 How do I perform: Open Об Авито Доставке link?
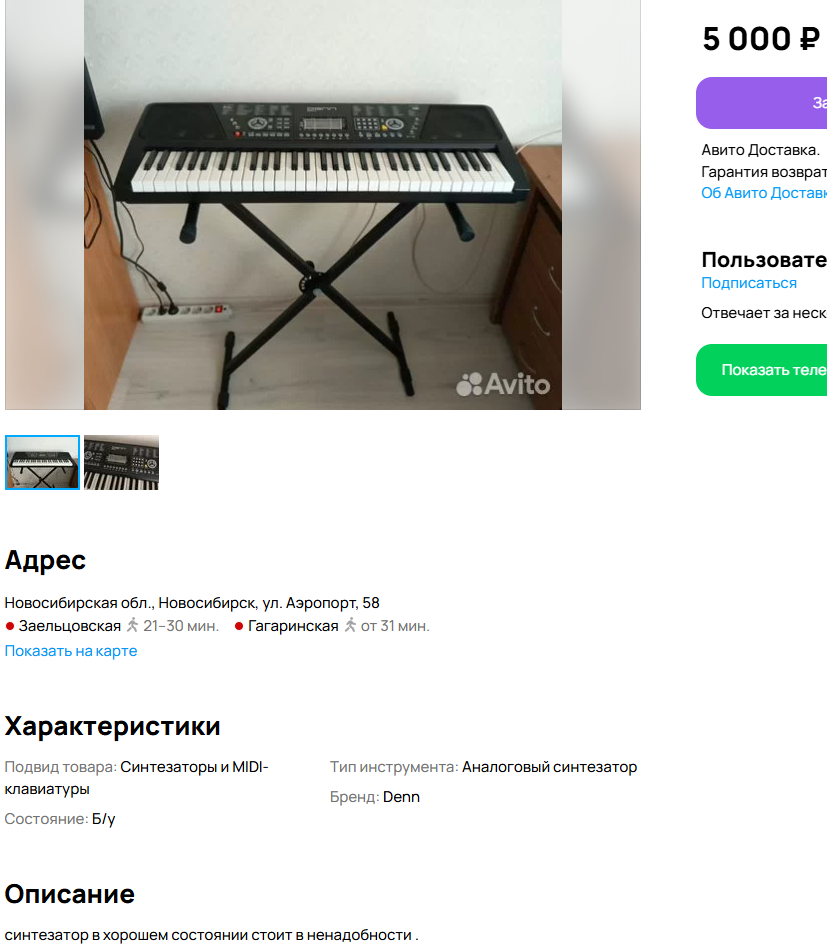click(764, 193)
